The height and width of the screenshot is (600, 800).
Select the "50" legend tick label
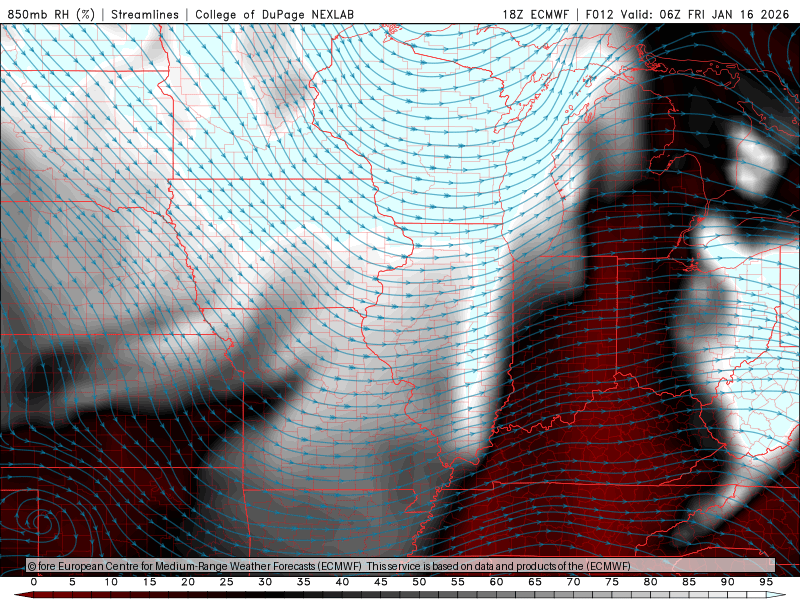(419, 582)
